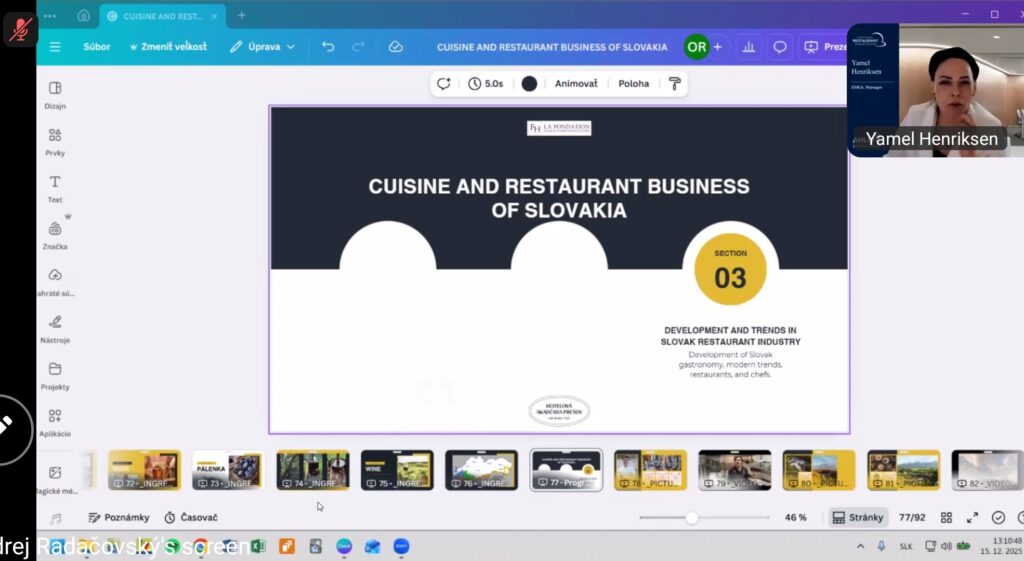Open the Projekty folder panel

(x=55, y=375)
